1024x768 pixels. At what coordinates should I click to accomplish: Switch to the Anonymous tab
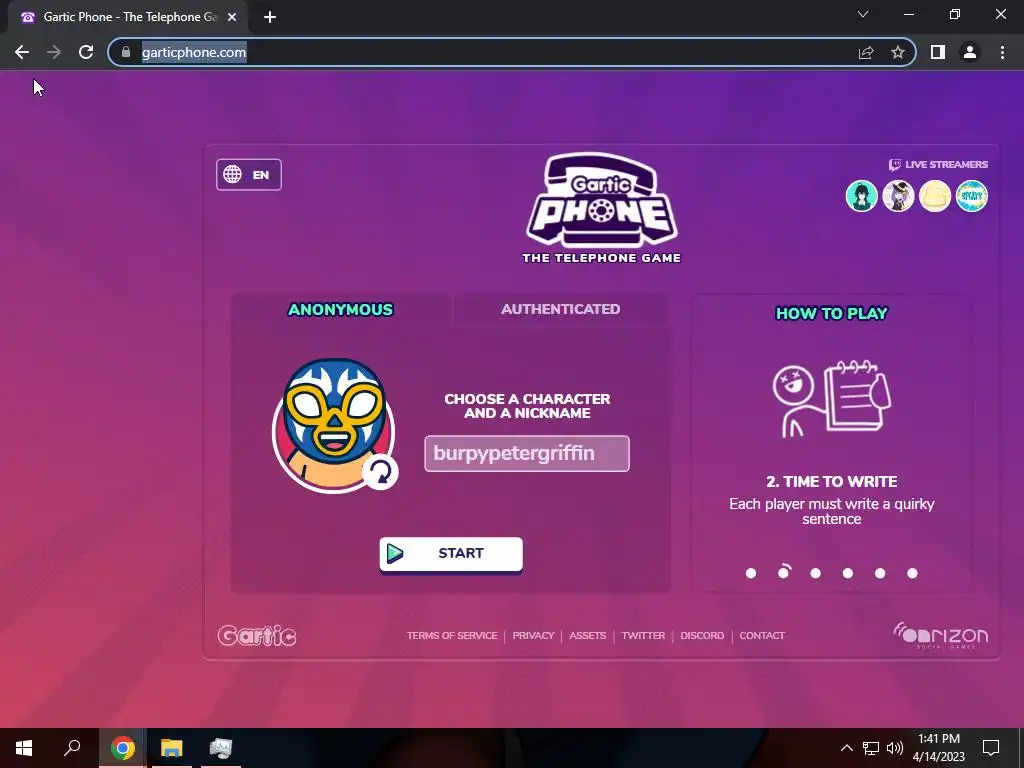click(x=340, y=310)
